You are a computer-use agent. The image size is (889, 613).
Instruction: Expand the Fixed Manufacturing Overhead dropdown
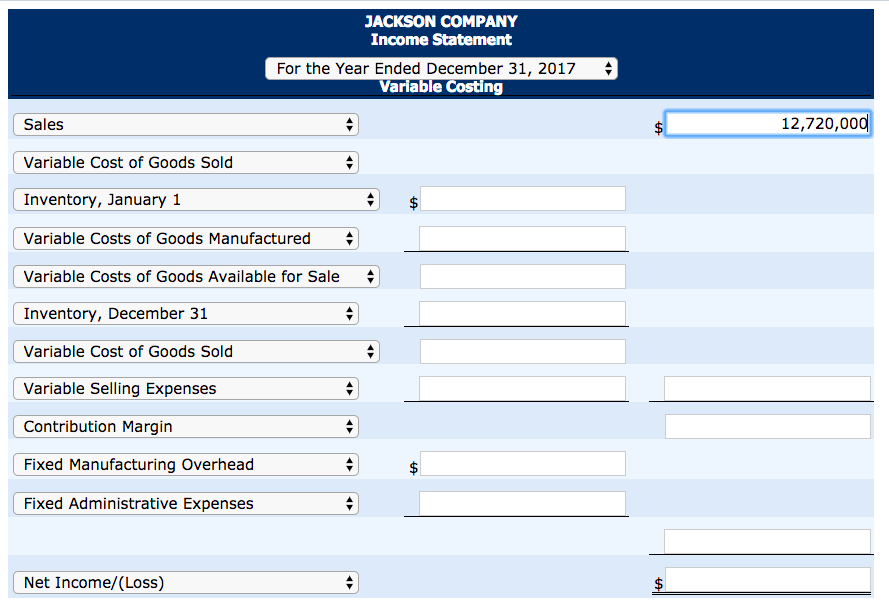[186, 465]
